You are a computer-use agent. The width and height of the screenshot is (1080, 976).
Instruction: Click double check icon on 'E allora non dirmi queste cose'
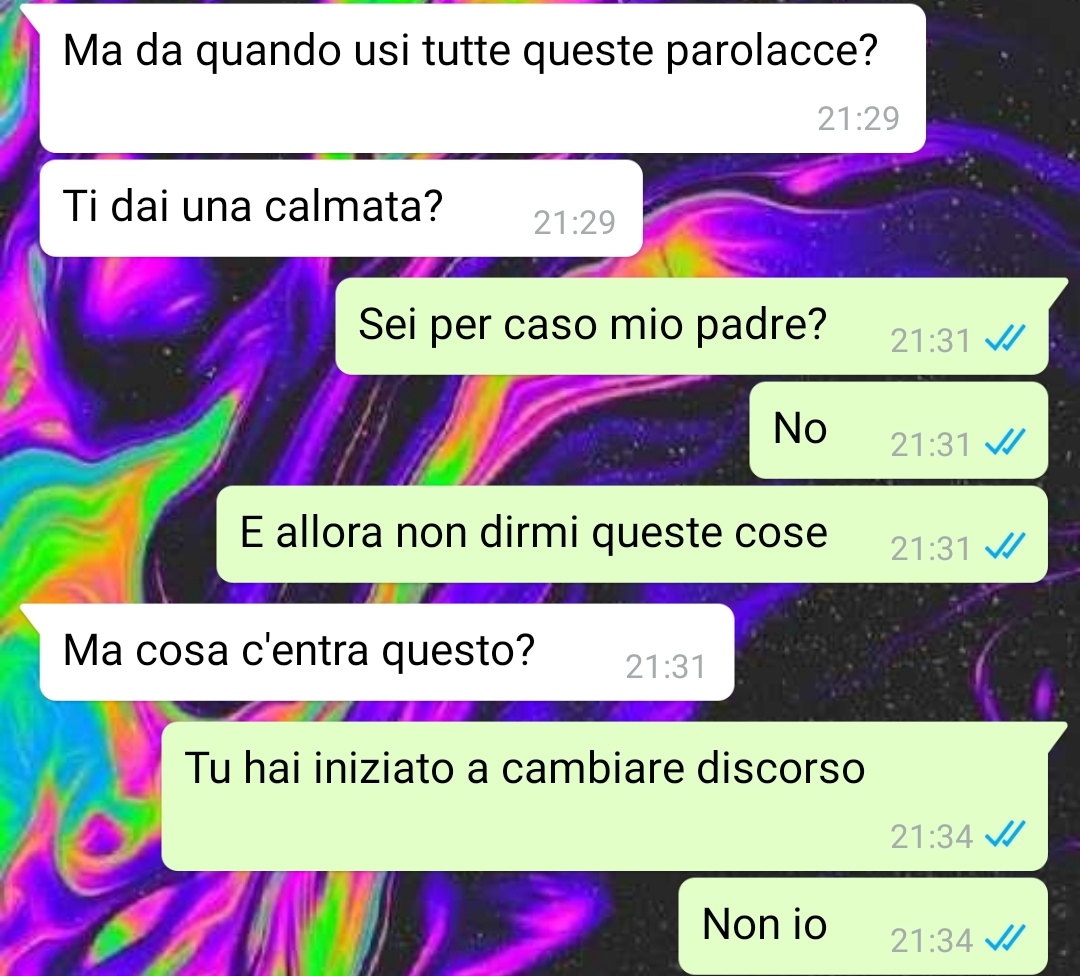(1005, 547)
